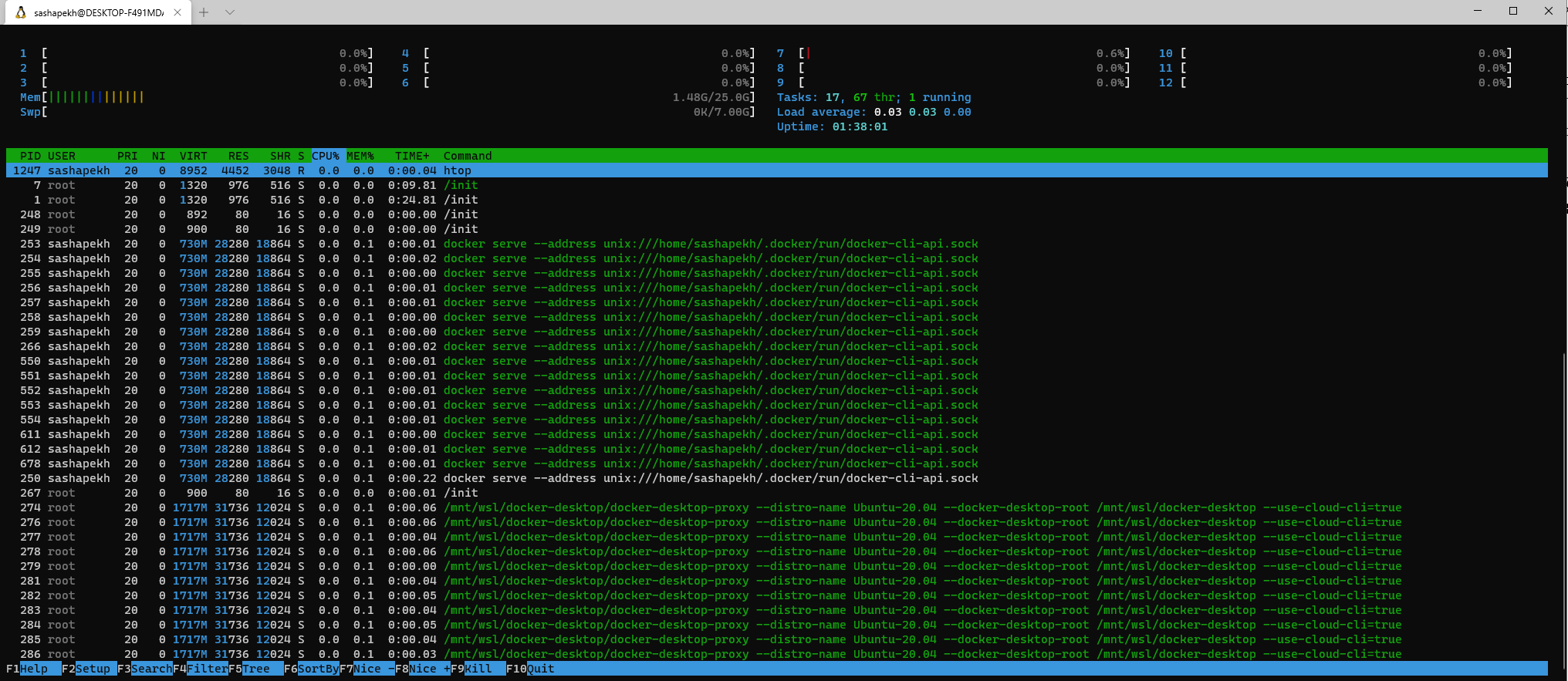Select docker serve process PID 254
The height and width of the screenshot is (681, 1568).
click(777, 258)
